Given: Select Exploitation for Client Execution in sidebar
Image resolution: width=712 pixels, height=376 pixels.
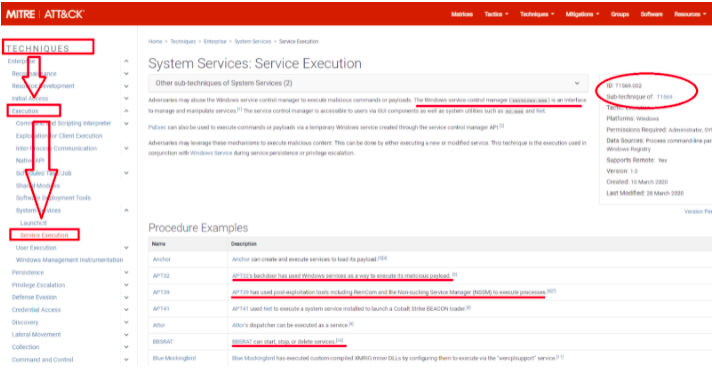Looking at the screenshot, I should click(x=59, y=136).
